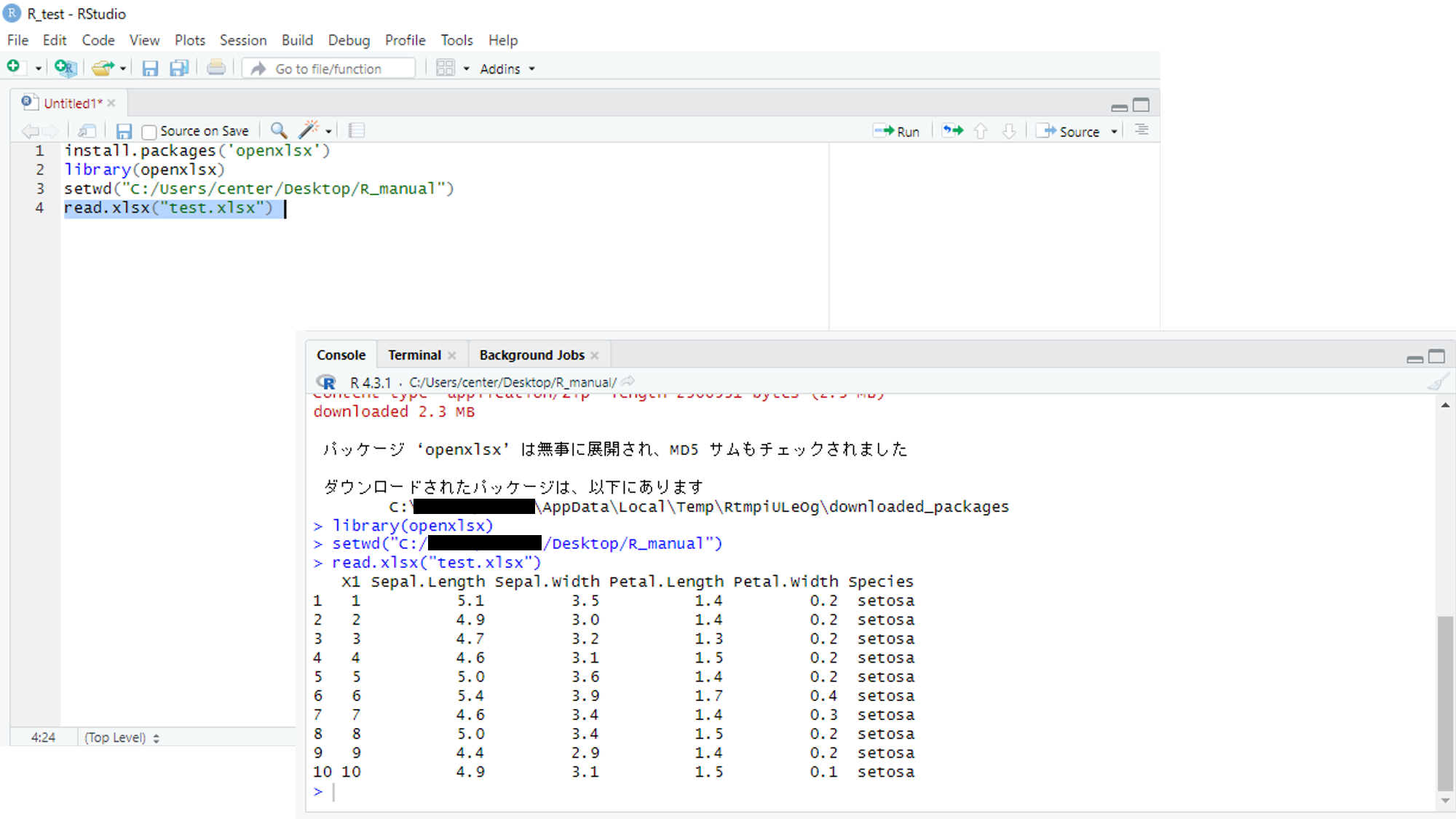This screenshot has height=819, width=1456.
Task: Click the Run button
Action: click(x=897, y=131)
